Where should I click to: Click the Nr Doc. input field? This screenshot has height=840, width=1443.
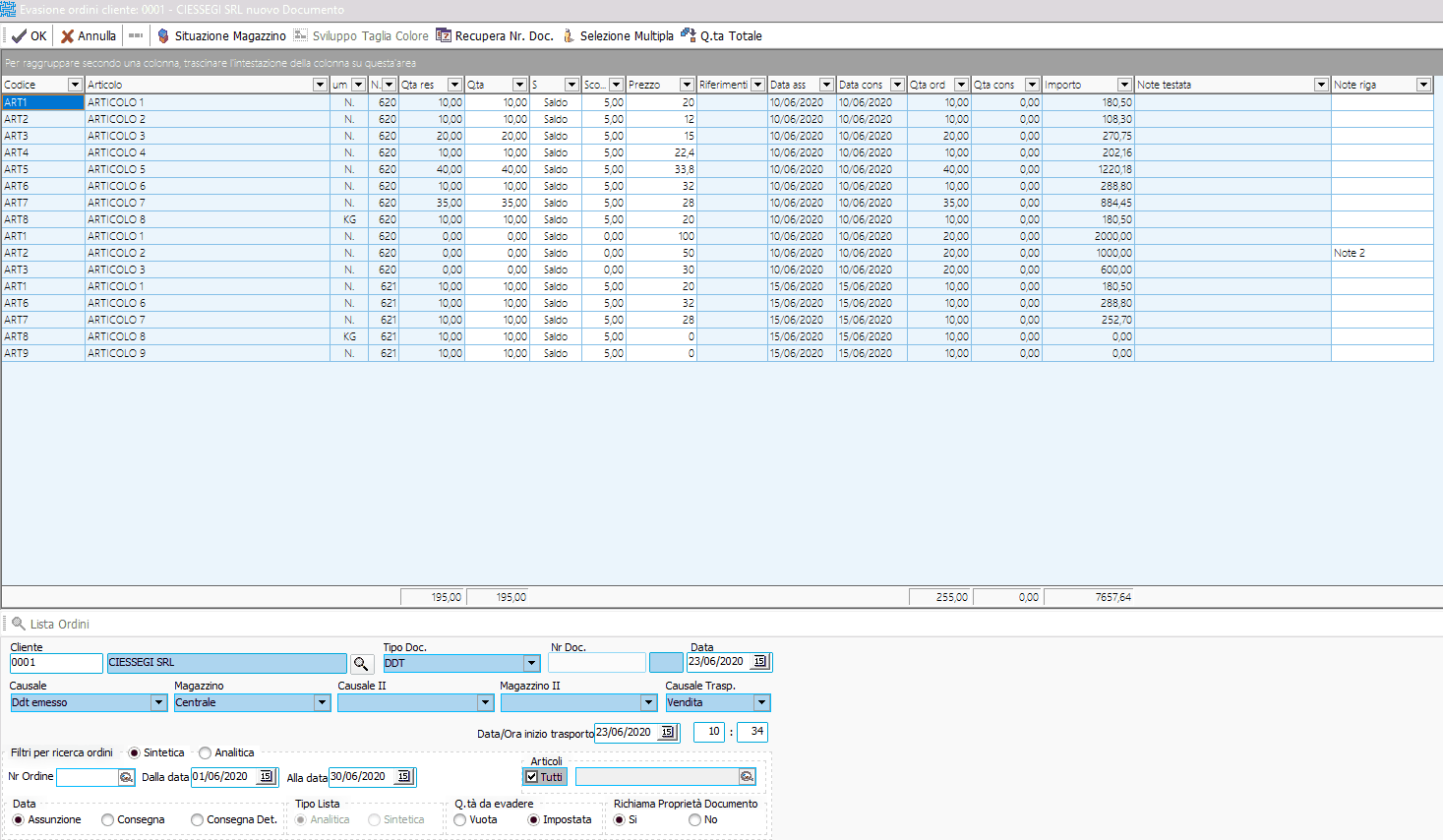click(597, 664)
